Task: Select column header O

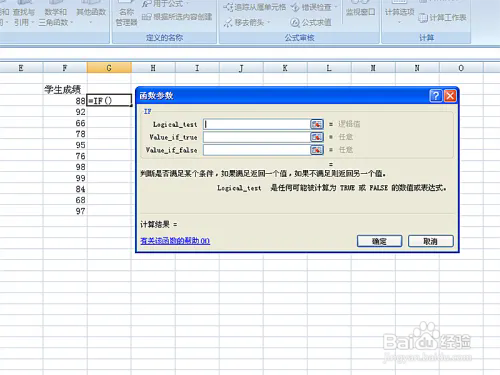Action: click(x=461, y=68)
